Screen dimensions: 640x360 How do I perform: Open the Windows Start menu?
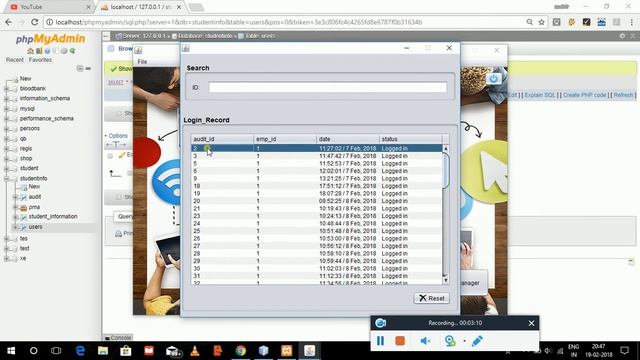tap(11, 351)
